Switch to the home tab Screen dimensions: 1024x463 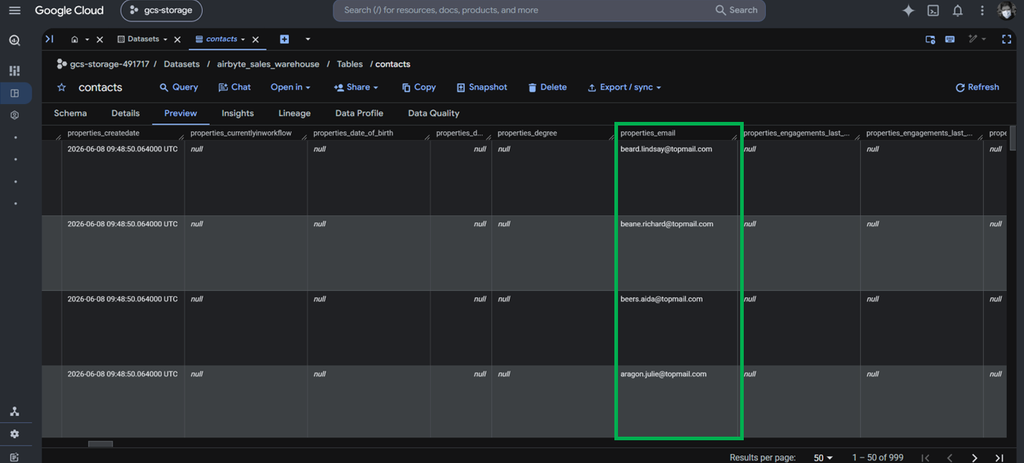tap(74, 39)
